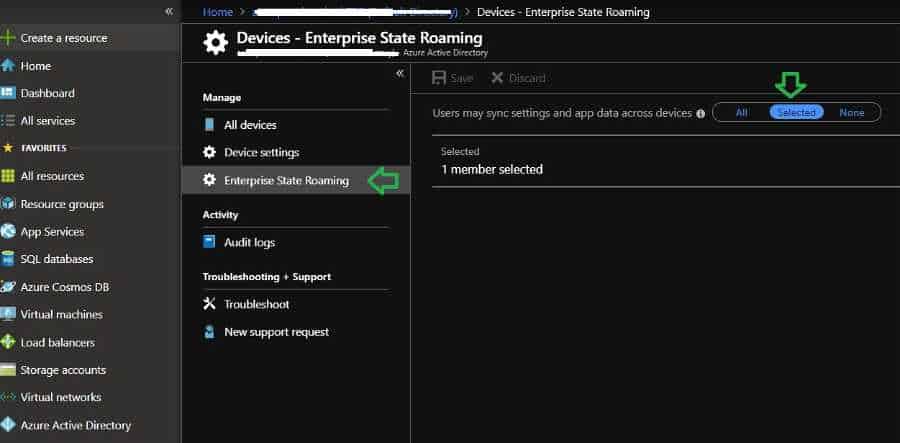Click the Save floppy disk icon
The width and height of the screenshot is (900, 443).
439,78
